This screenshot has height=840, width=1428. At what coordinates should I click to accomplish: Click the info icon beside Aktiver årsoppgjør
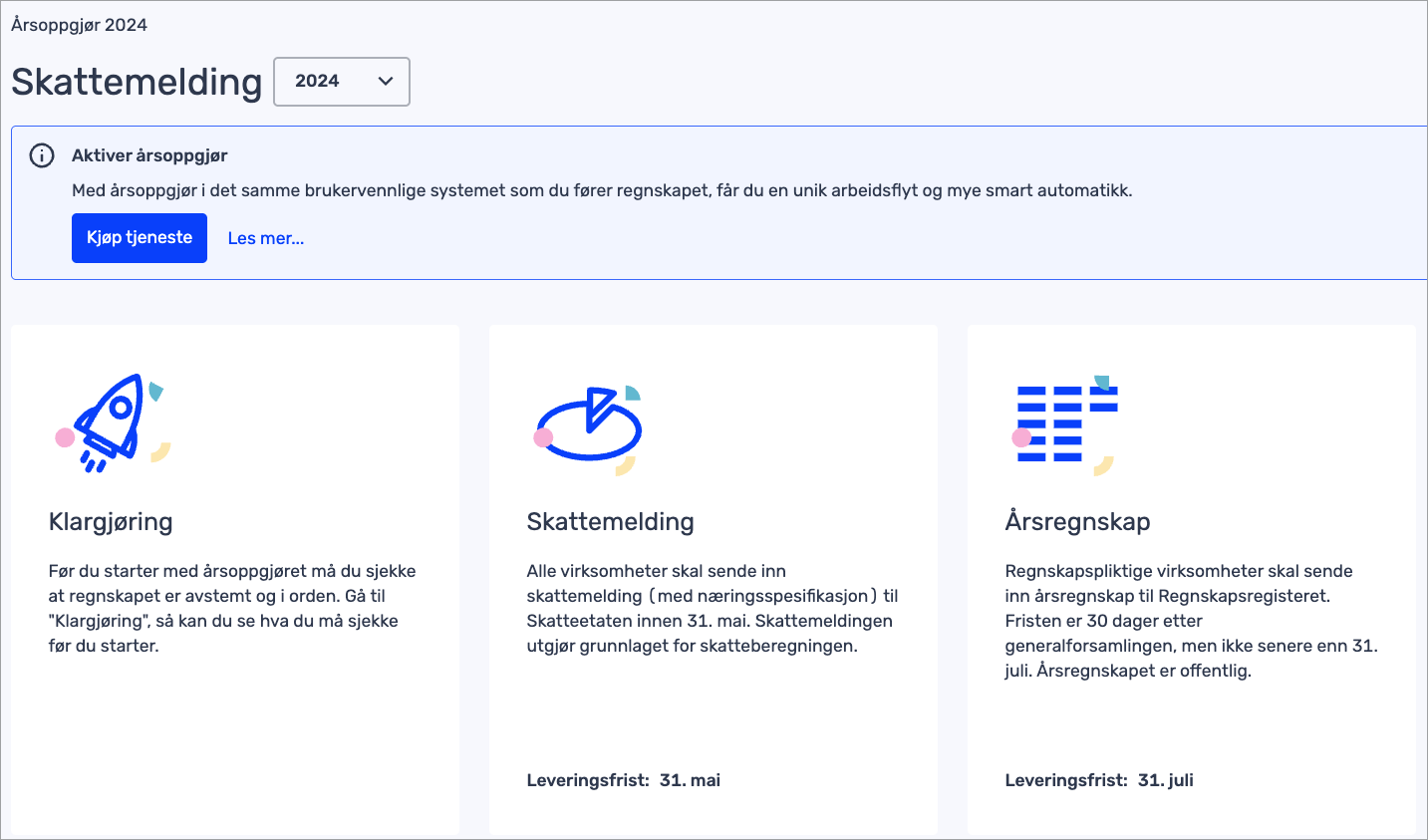point(42,155)
